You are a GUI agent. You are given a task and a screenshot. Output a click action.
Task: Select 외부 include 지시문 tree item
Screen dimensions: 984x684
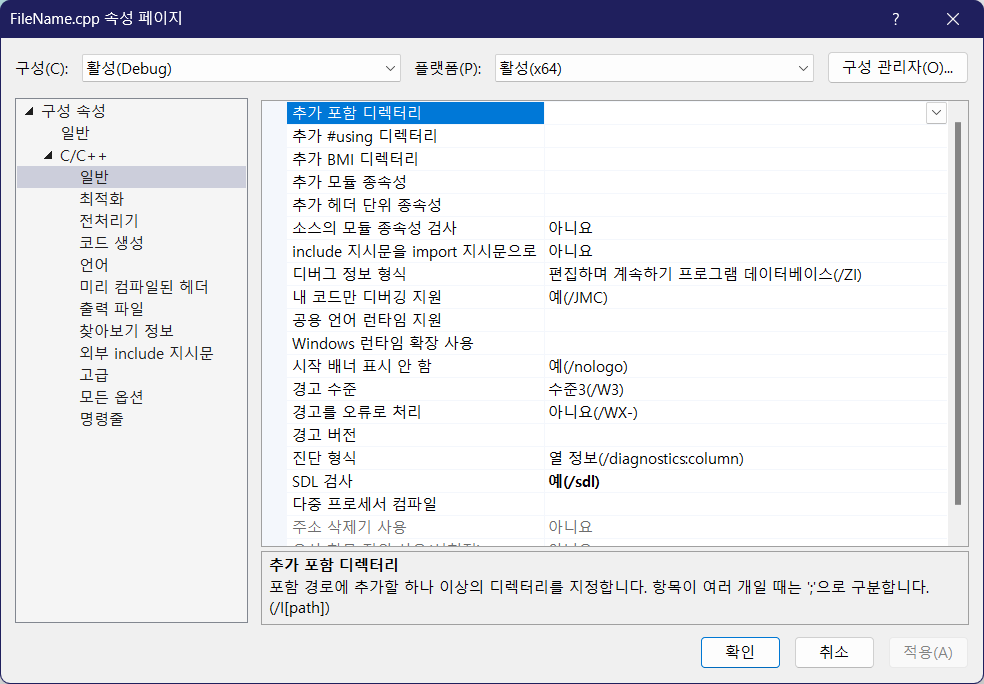coord(146,353)
